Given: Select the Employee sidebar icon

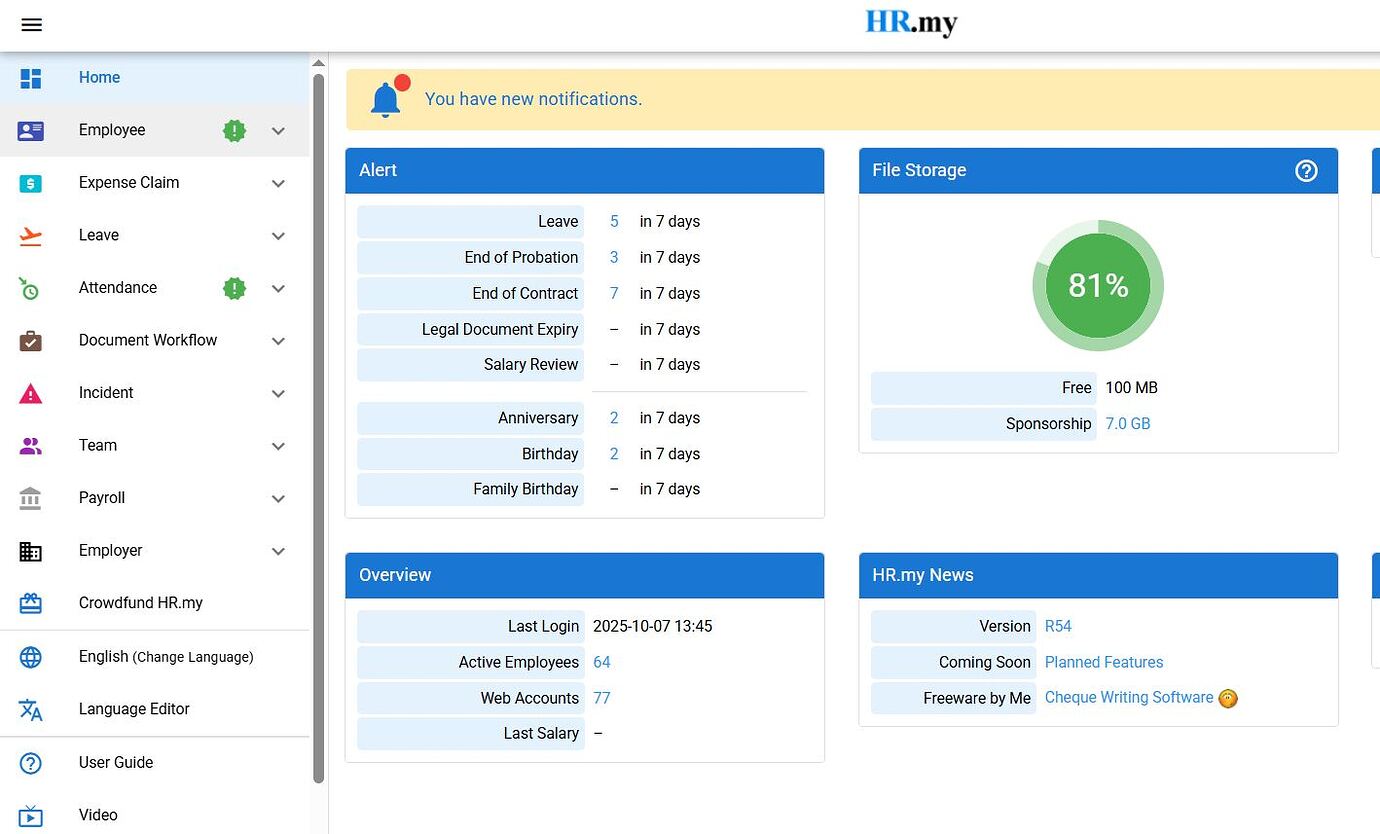Looking at the screenshot, I should tap(30, 130).
